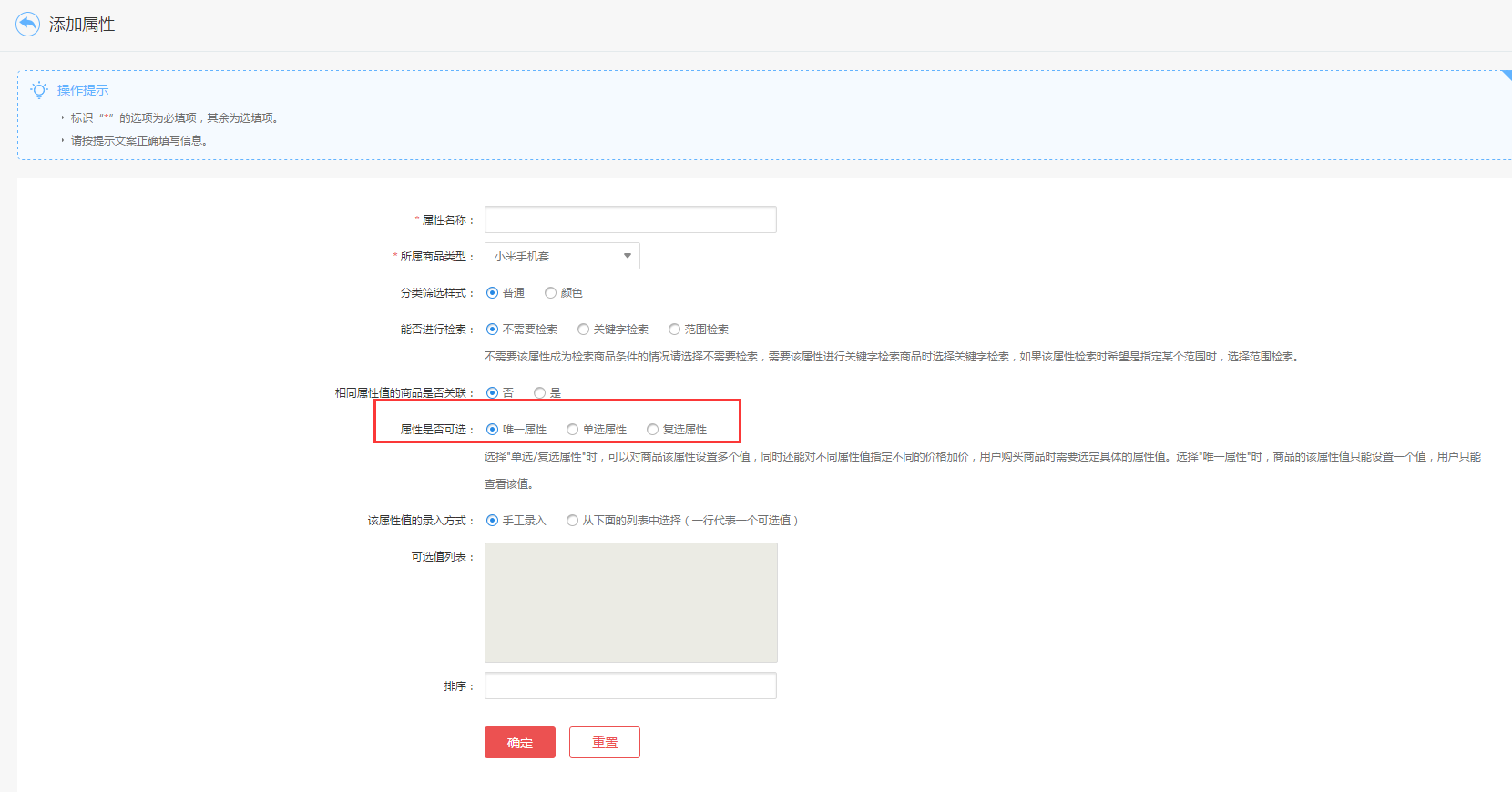Choose 从下面的列表中选择 entry method
The height and width of the screenshot is (792, 1512).
coord(572,521)
